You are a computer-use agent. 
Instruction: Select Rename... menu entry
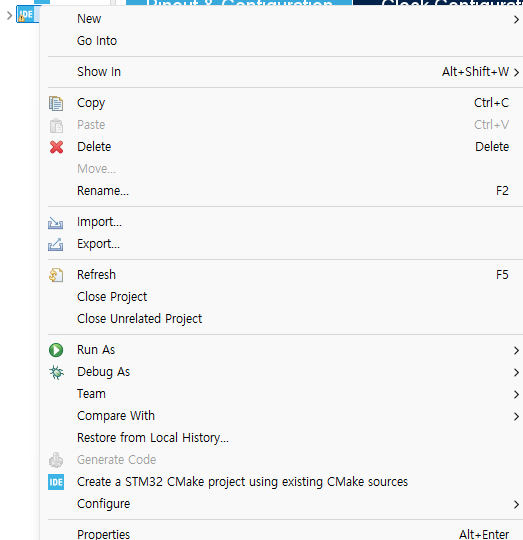click(x=103, y=191)
